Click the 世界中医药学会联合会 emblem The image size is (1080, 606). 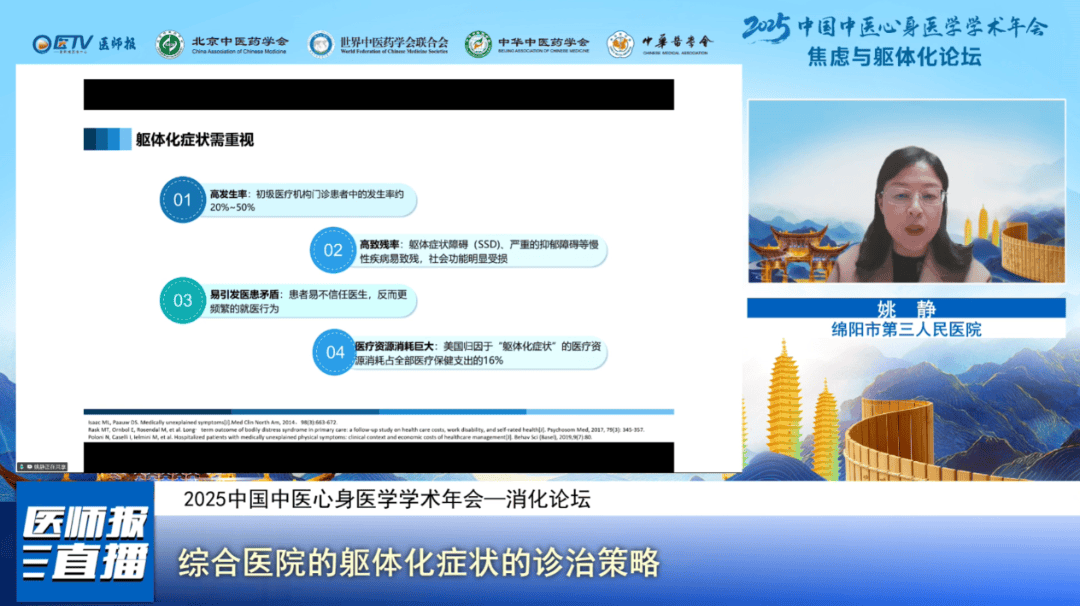[320, 45]
